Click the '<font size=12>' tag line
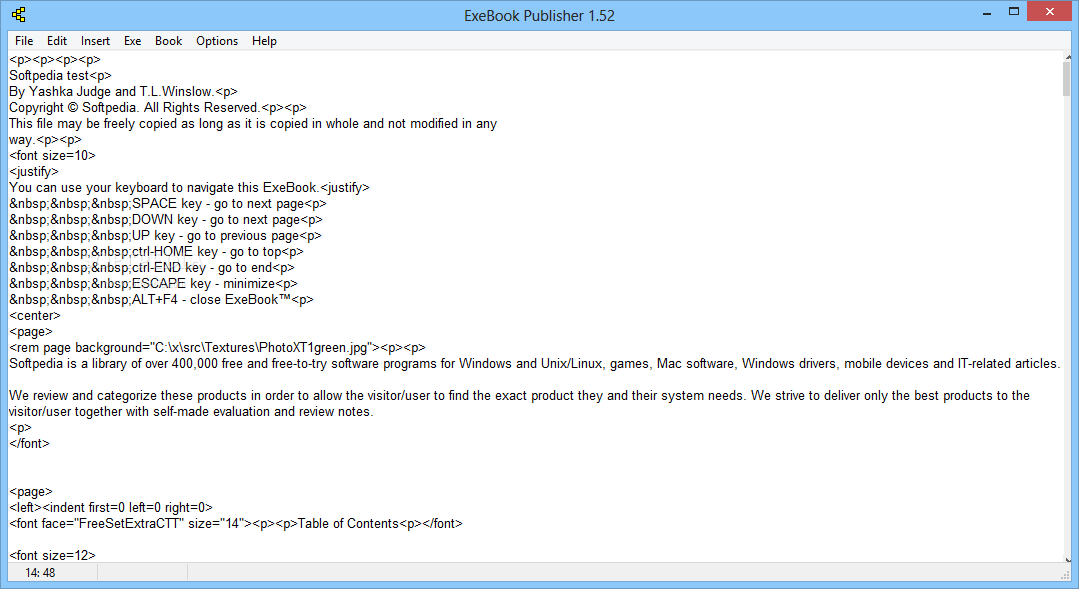The height and width of the screenshot is (589, 1079). click(x=52, y=555)
